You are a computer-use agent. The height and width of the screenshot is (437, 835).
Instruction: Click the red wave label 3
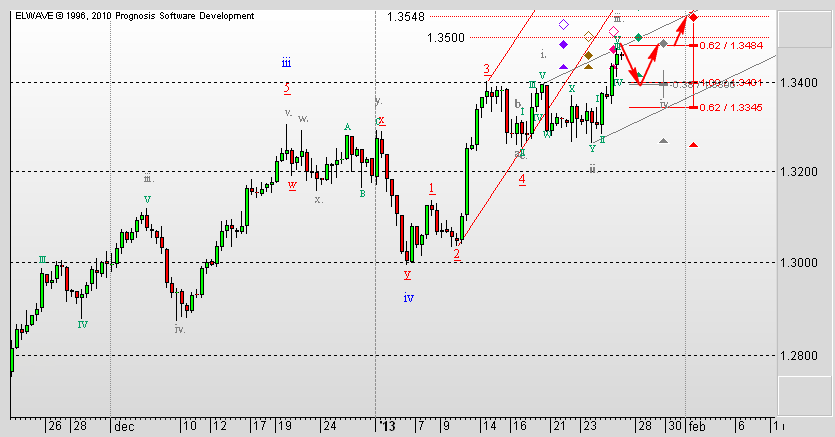tap(486, 69)
